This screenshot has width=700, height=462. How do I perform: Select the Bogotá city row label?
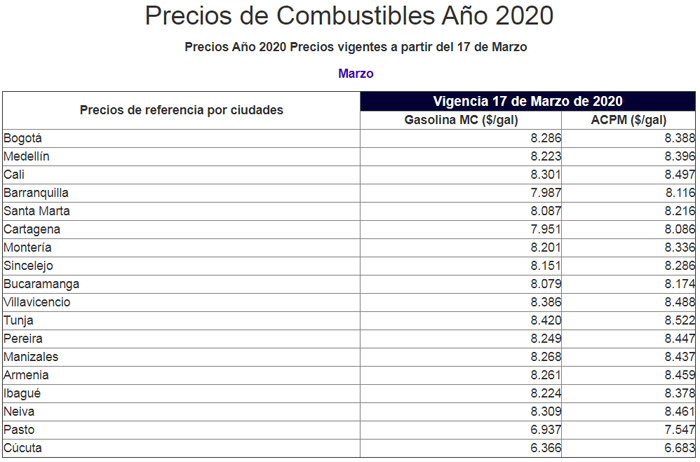click(x=23, y=138)
